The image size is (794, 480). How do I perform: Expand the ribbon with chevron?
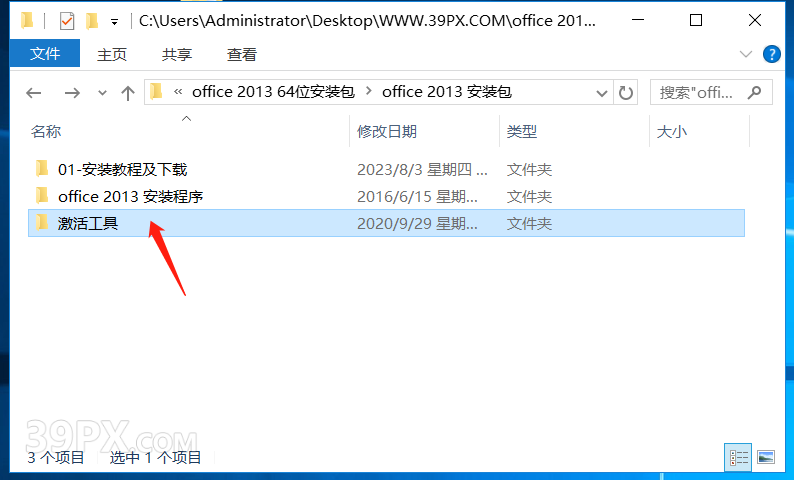click(746, 54)
